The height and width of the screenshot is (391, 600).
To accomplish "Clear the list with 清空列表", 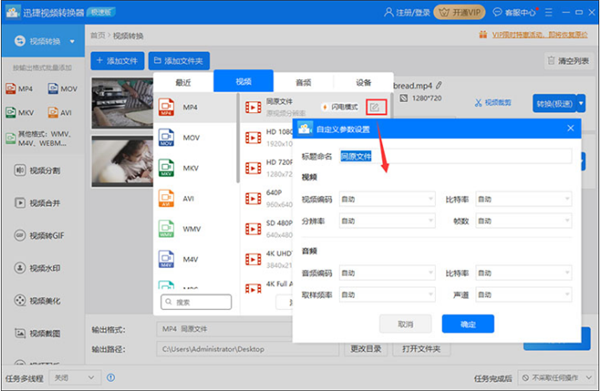I will [x=569, y=60].
